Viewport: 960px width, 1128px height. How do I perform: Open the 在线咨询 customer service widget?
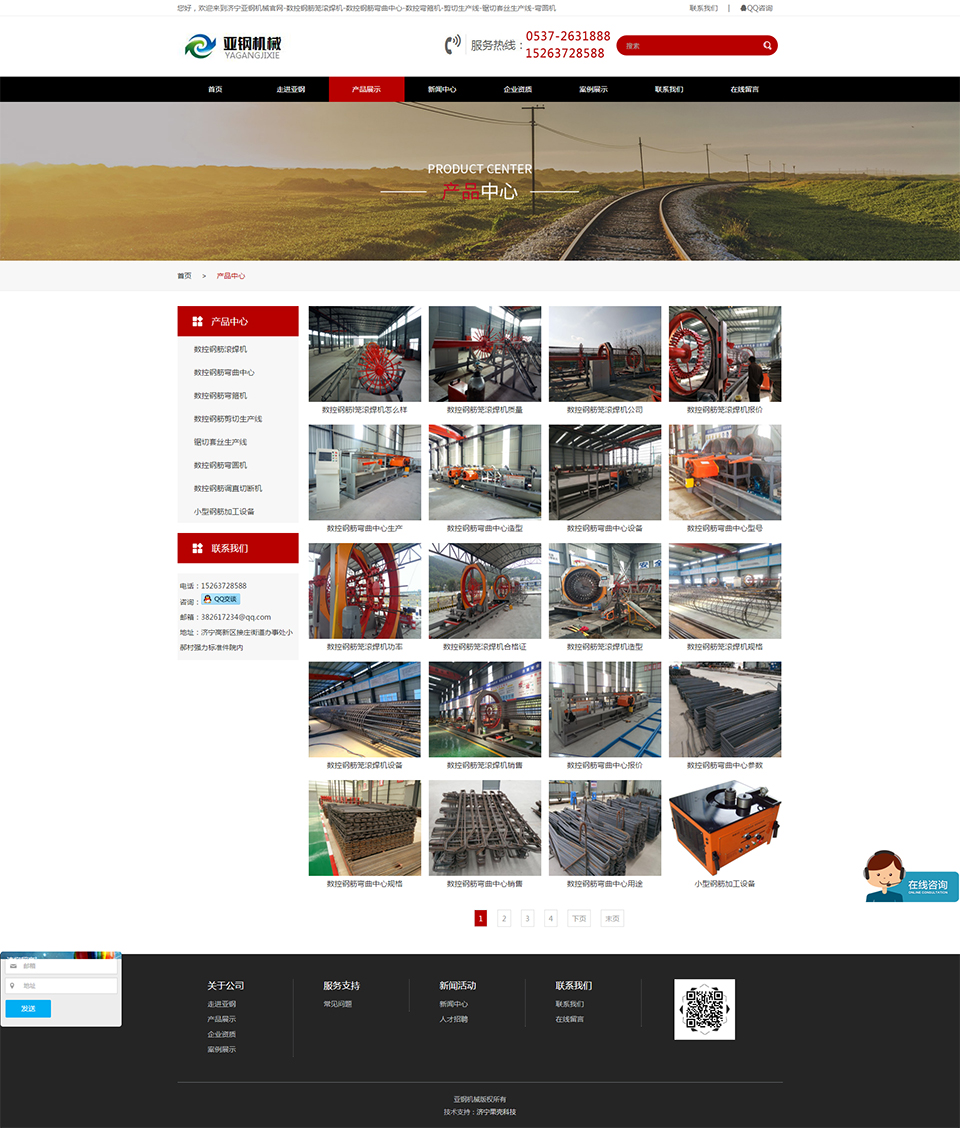(x=911, y=878)
